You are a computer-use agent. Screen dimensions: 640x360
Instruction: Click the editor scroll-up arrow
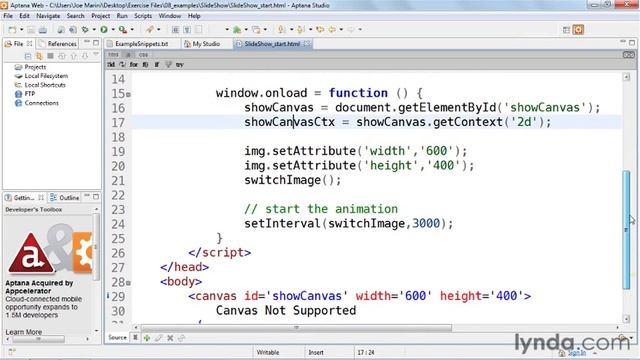[627, 77]
